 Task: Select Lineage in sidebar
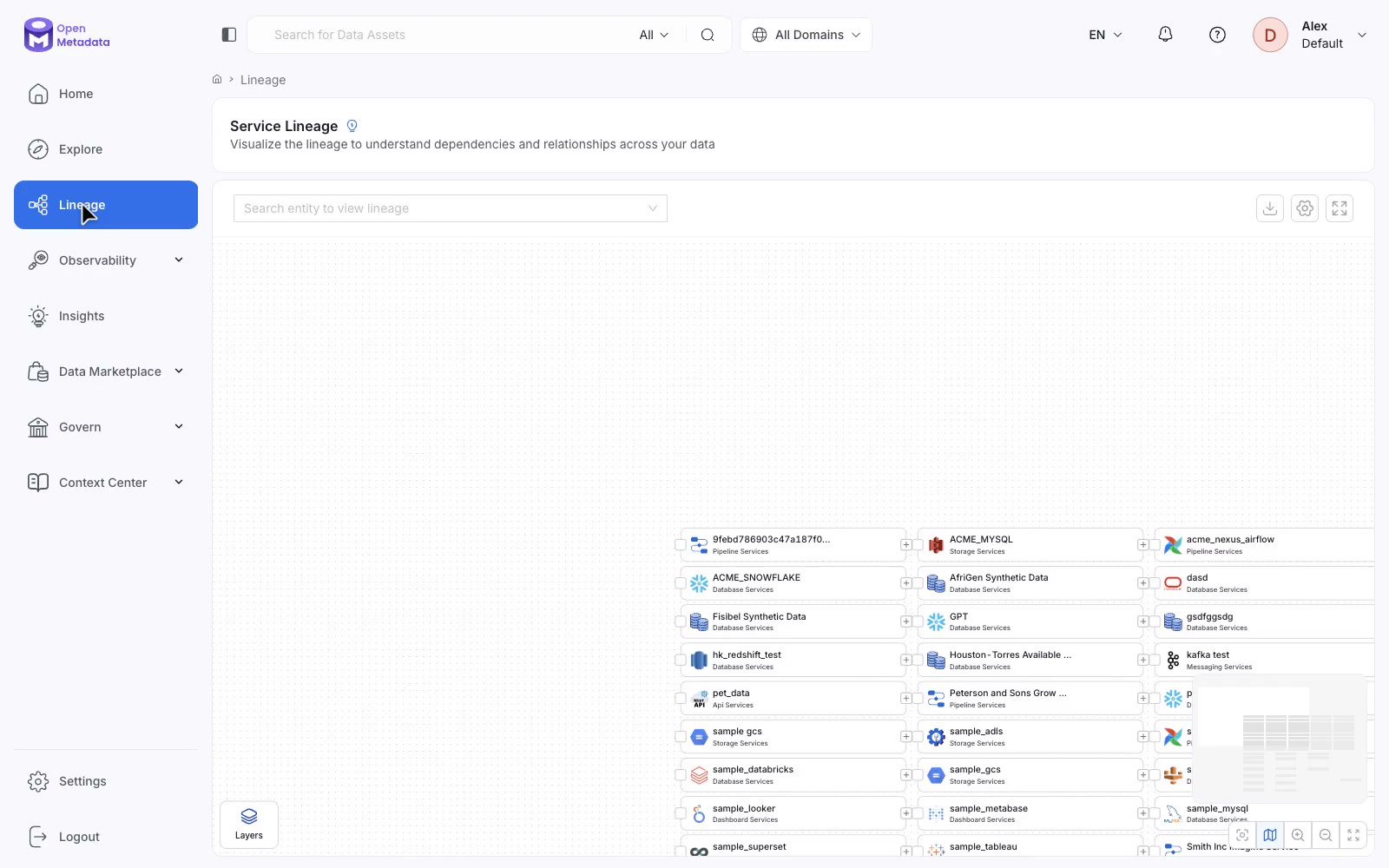[106, 205]
